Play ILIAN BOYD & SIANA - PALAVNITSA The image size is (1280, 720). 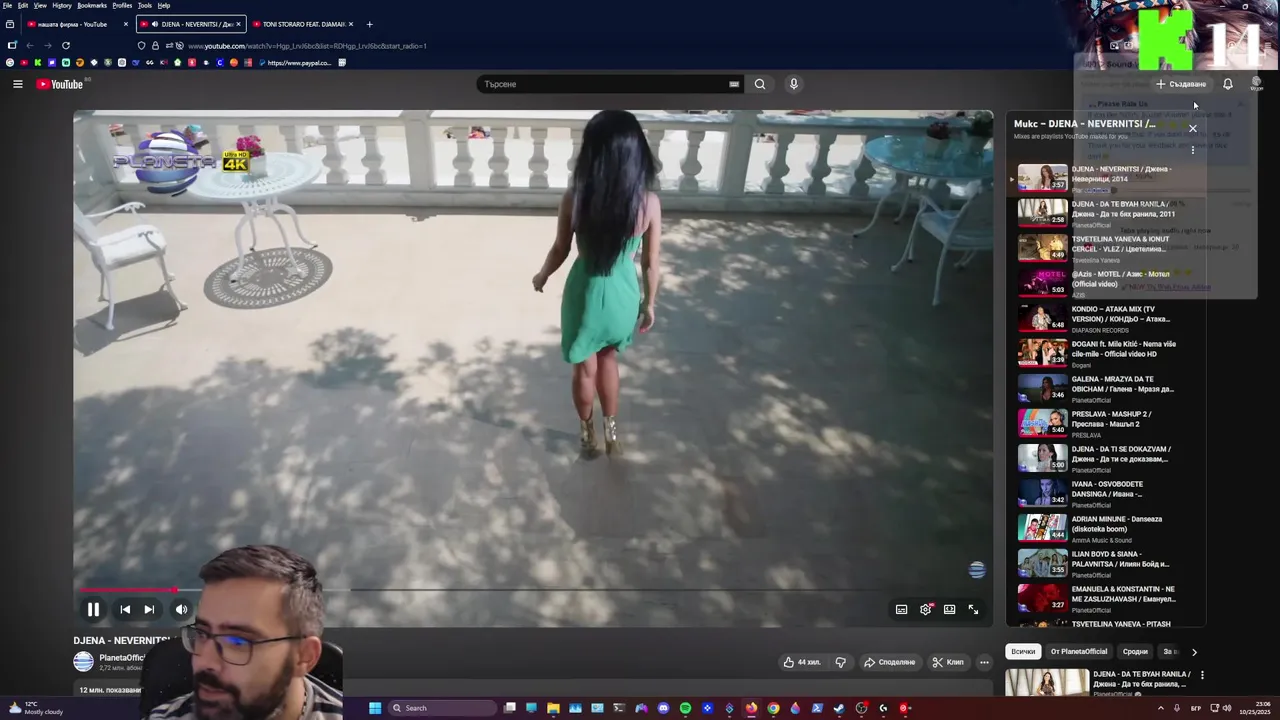point(1106,562)
